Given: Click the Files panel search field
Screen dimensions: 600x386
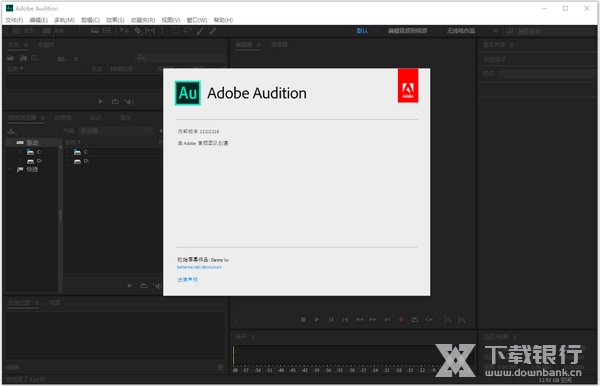Looking at the screenshot, I should [181, 58].
